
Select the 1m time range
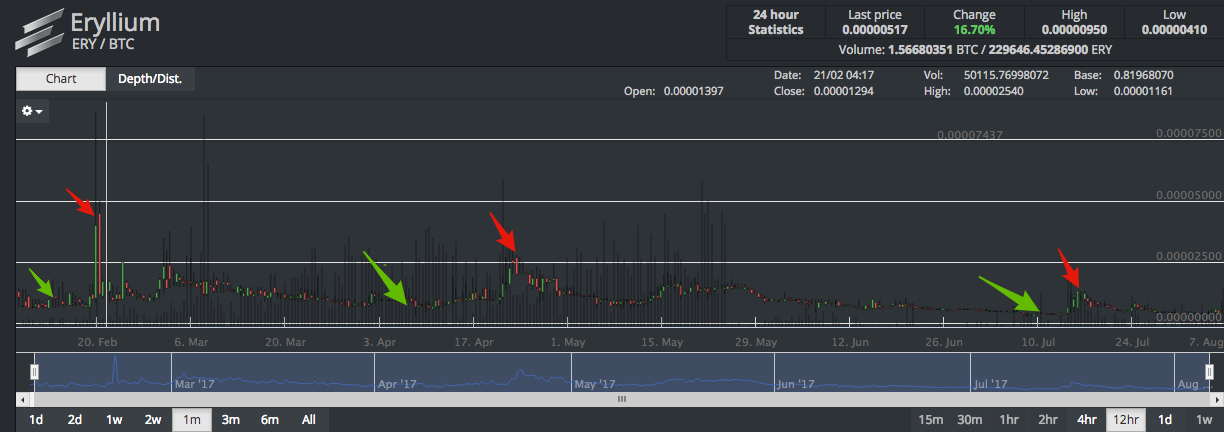(191, 420)
